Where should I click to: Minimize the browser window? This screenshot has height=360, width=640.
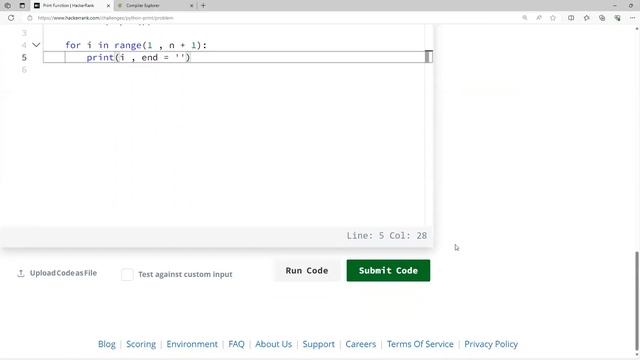[614, 6]
